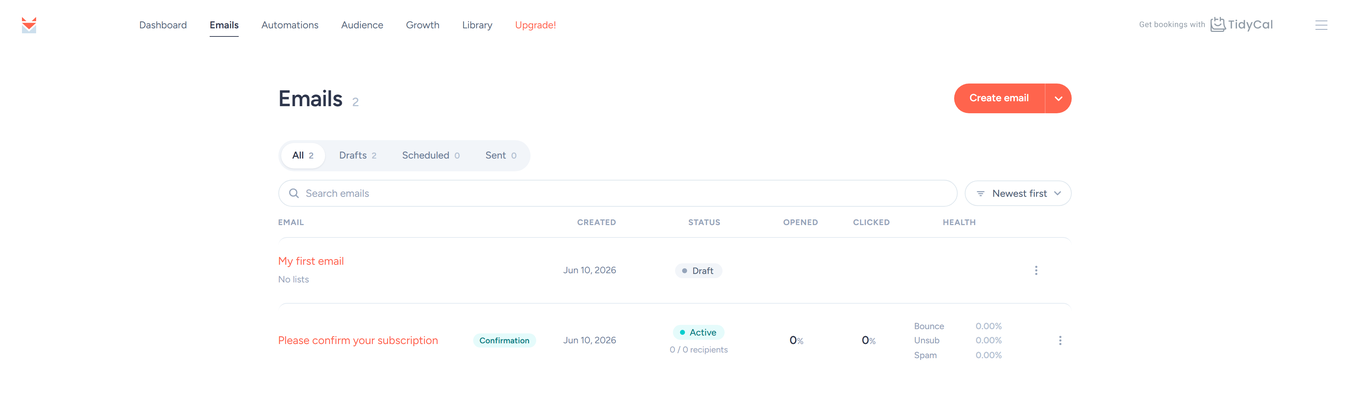
Task: Click the 0 / 0 recipients text
Action: click(x=699, y=350)
